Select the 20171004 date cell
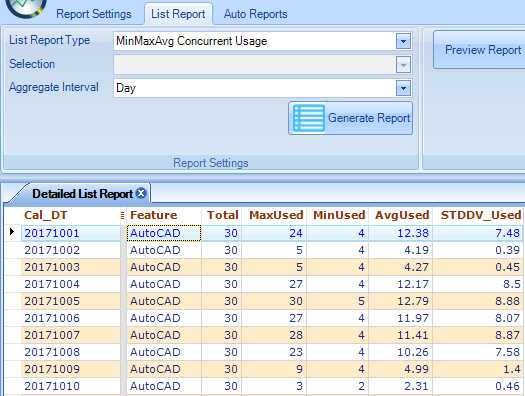Screen dimensions: 525x396 (71, 284)
